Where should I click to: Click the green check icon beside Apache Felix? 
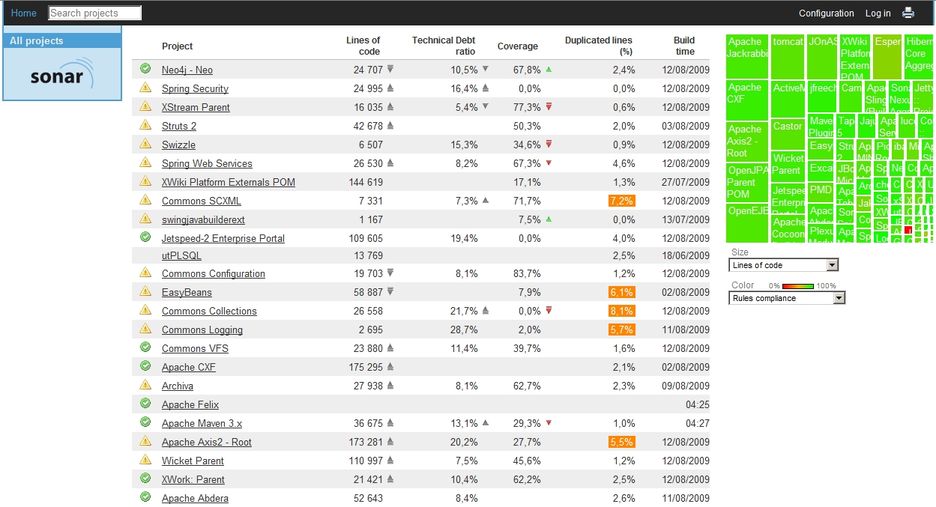[145, 403]
